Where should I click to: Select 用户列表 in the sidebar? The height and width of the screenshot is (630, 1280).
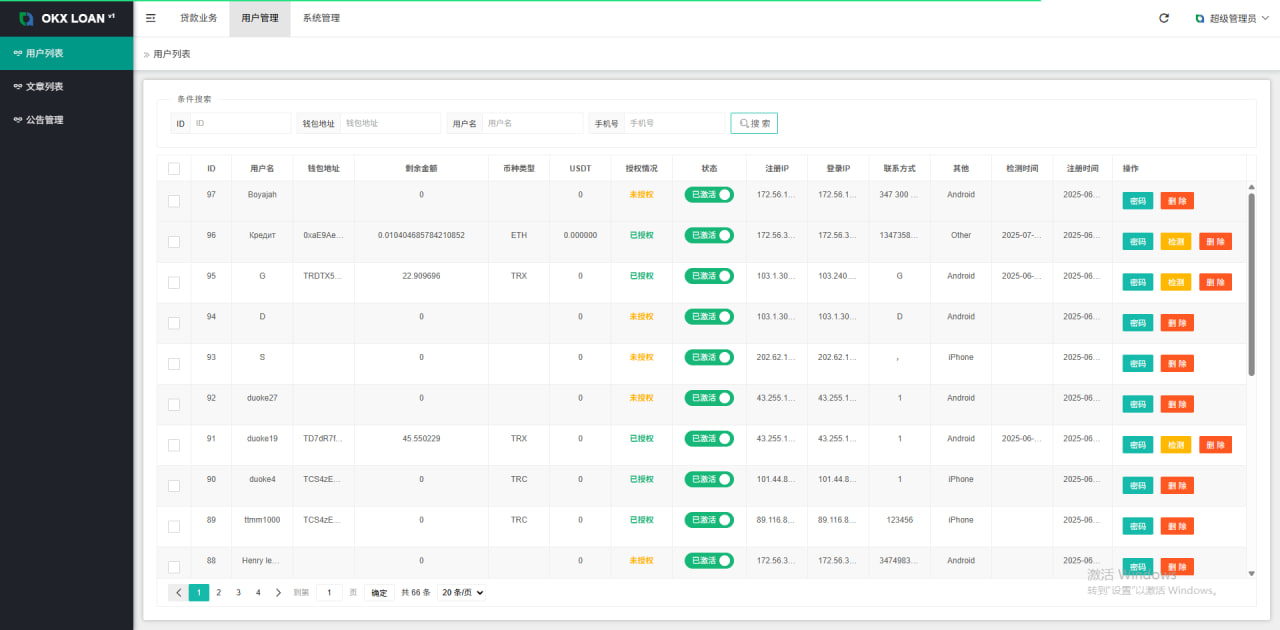click(x=66, y=53)
